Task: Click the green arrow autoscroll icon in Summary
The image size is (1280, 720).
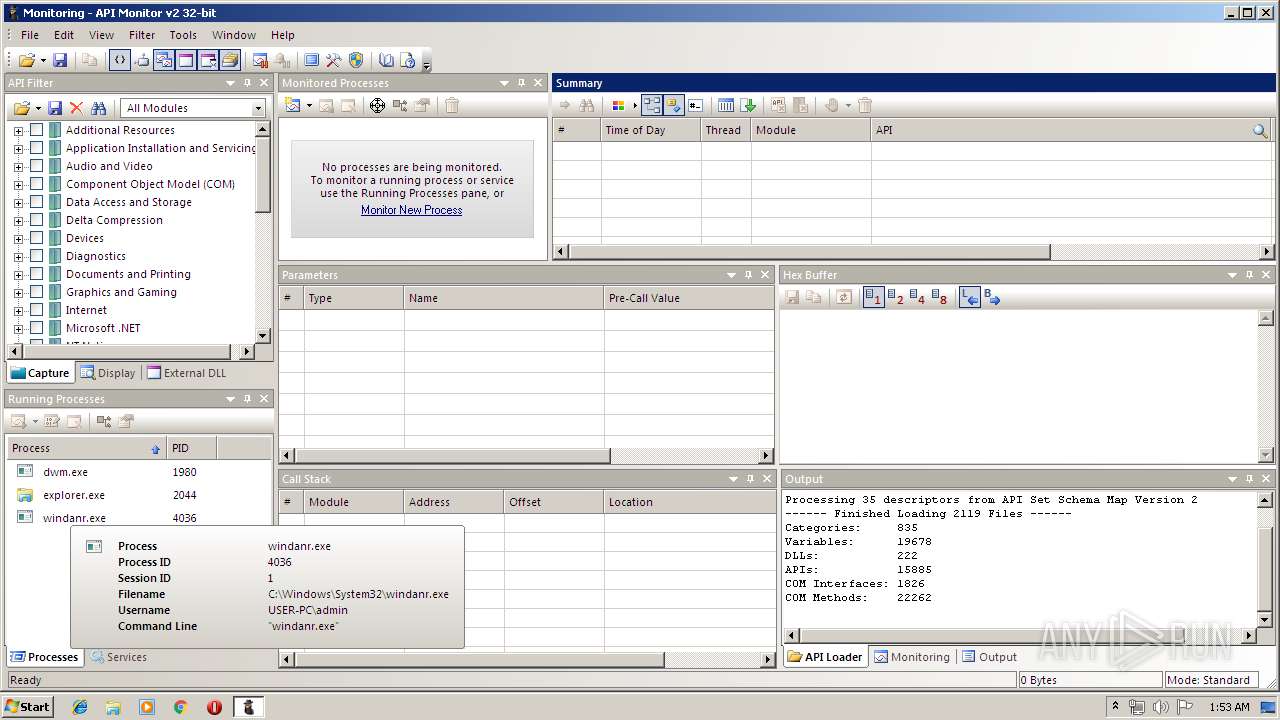Action: coord(748,105)
